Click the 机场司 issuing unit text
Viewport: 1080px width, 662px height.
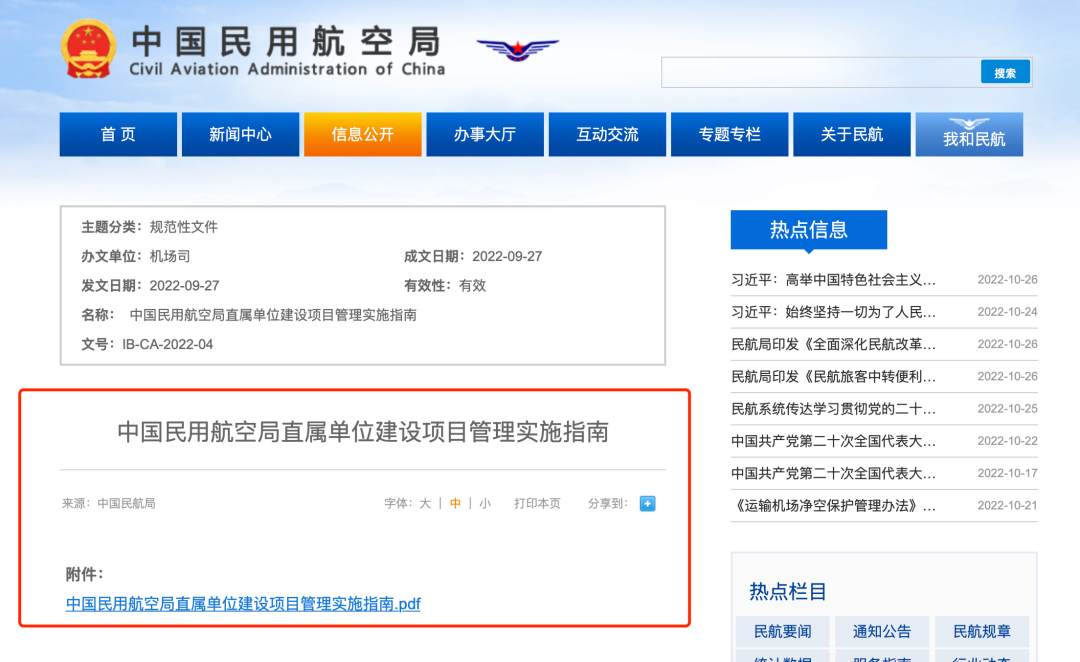pyautogui.click(x=170, y=256)
